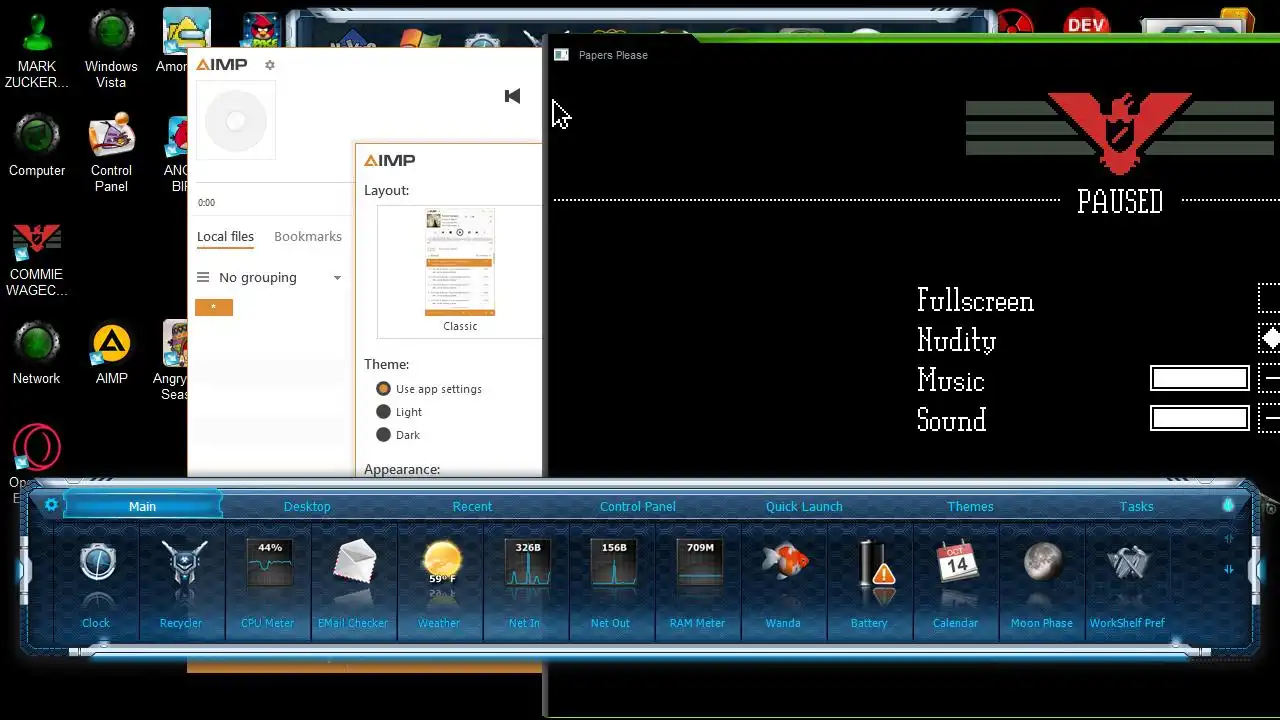This screenshot has width=1280, height=720.
Task: Launch AIMP from desktop shortcut
Action: (x=111, y=353)
